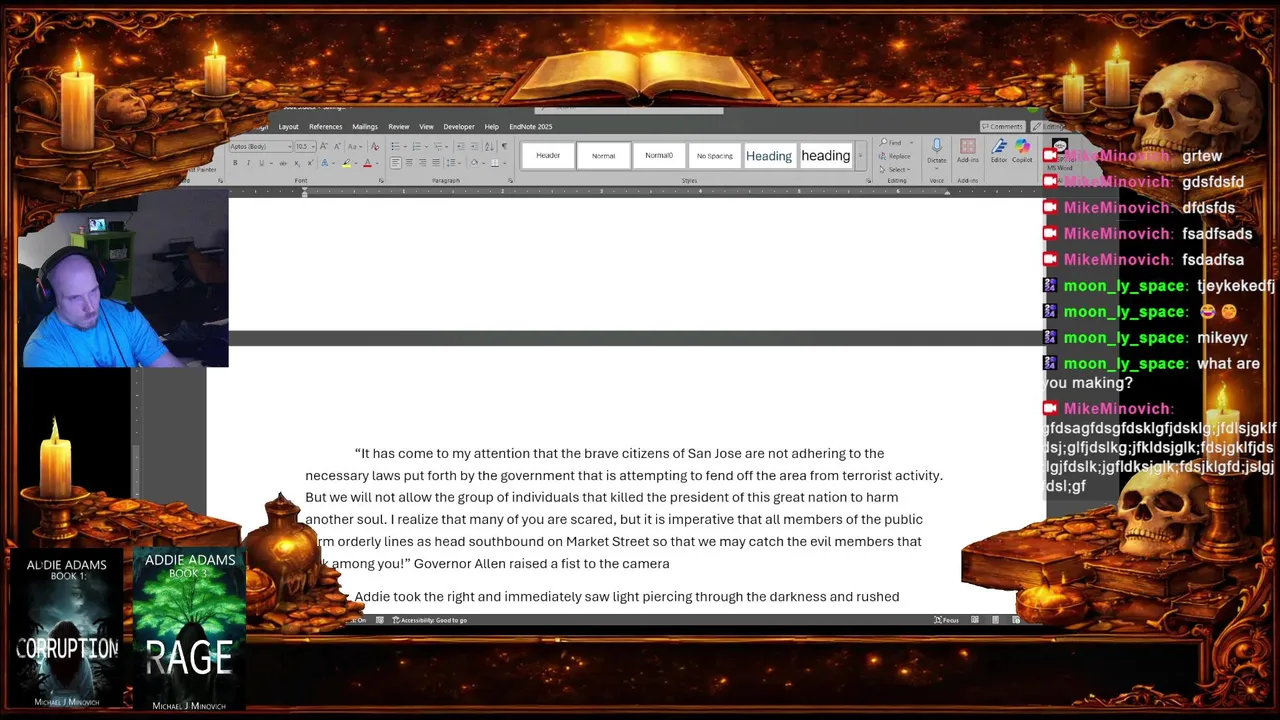1280x720 pixels.
Task: Apply the Header style
Action: (548, 156)
